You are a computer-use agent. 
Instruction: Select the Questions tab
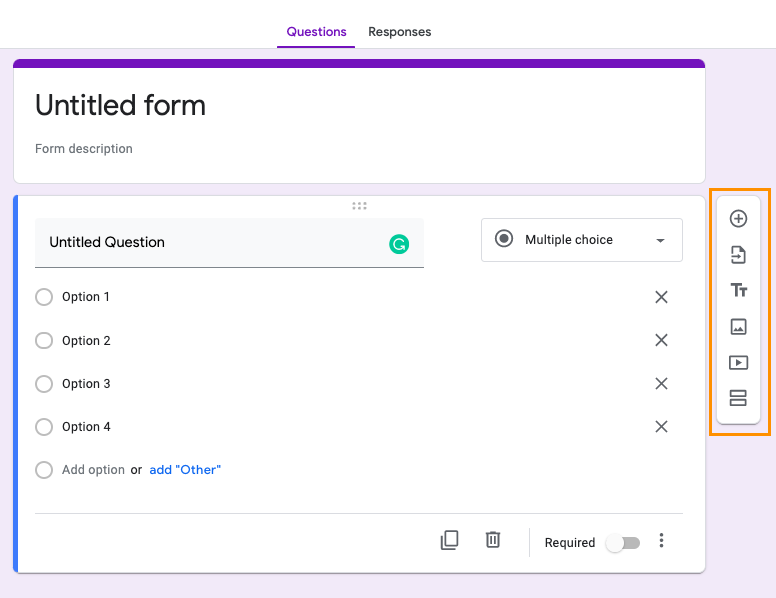[316, 32]
